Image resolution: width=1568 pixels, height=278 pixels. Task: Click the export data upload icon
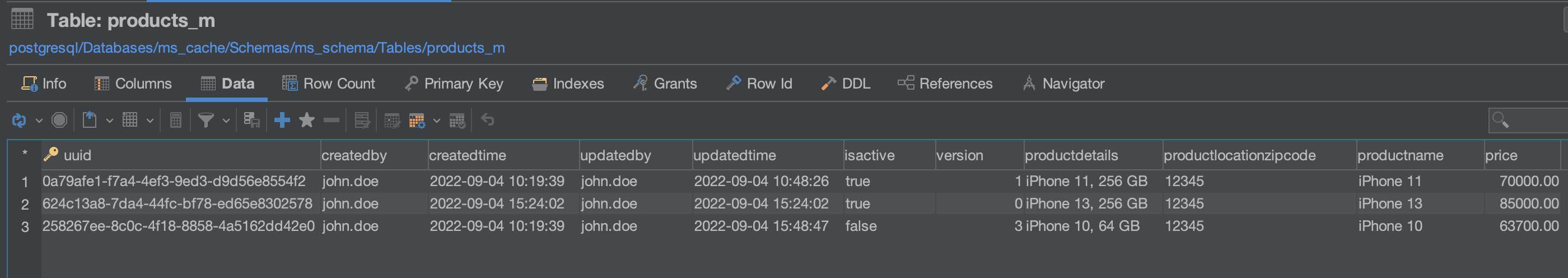pos(90,120)
